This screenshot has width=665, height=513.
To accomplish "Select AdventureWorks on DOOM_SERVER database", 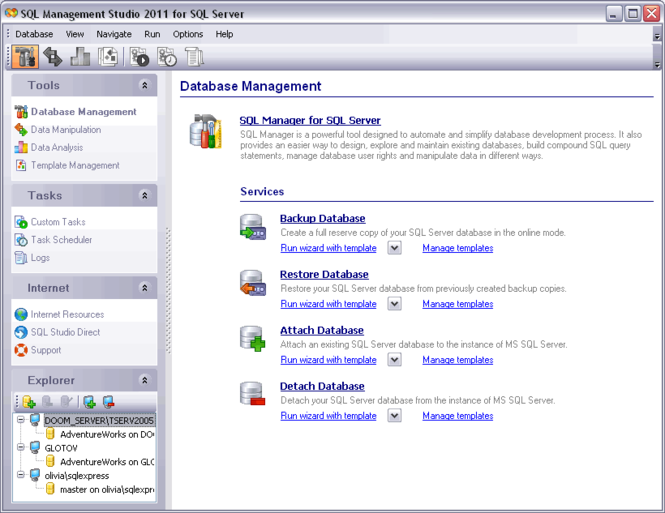I will 107,435.
